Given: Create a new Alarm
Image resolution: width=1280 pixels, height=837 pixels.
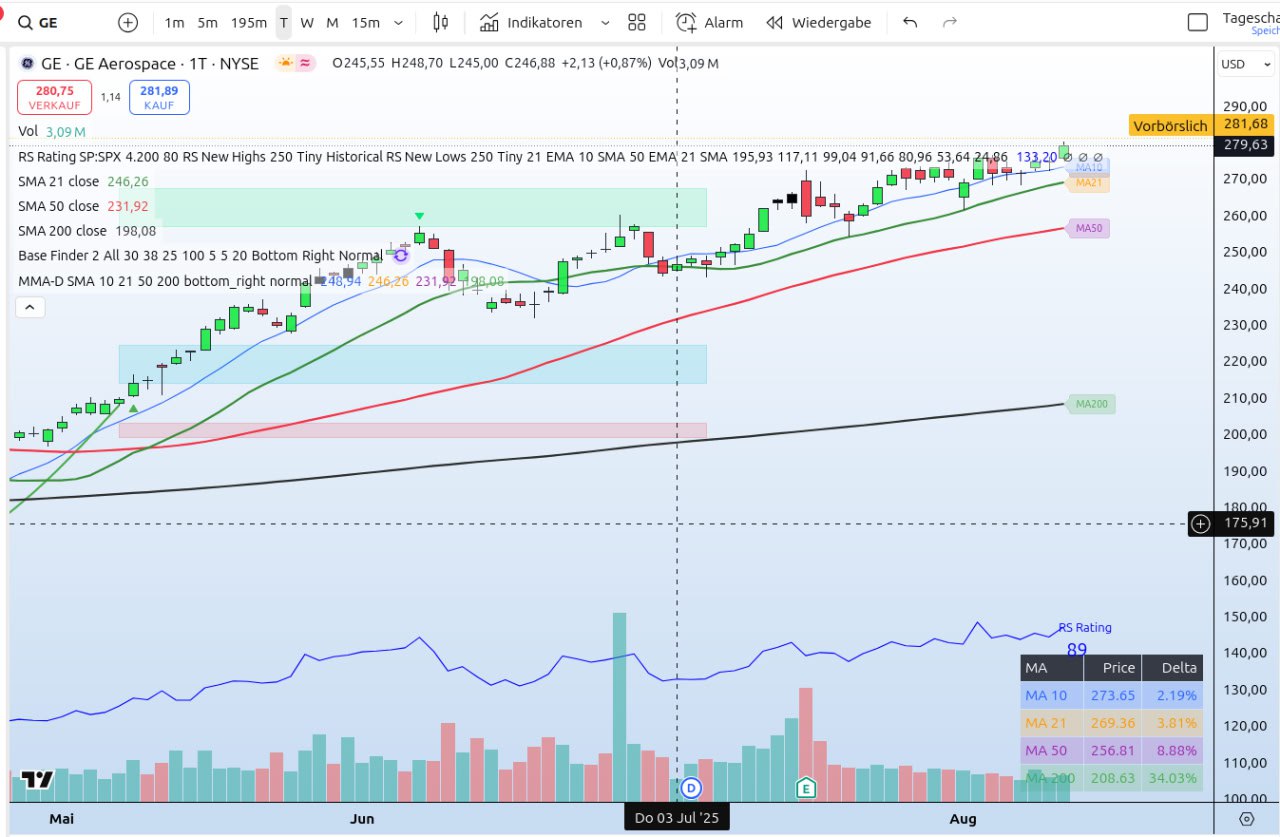Looking at the screenshot, I should [x=710, y=22].
